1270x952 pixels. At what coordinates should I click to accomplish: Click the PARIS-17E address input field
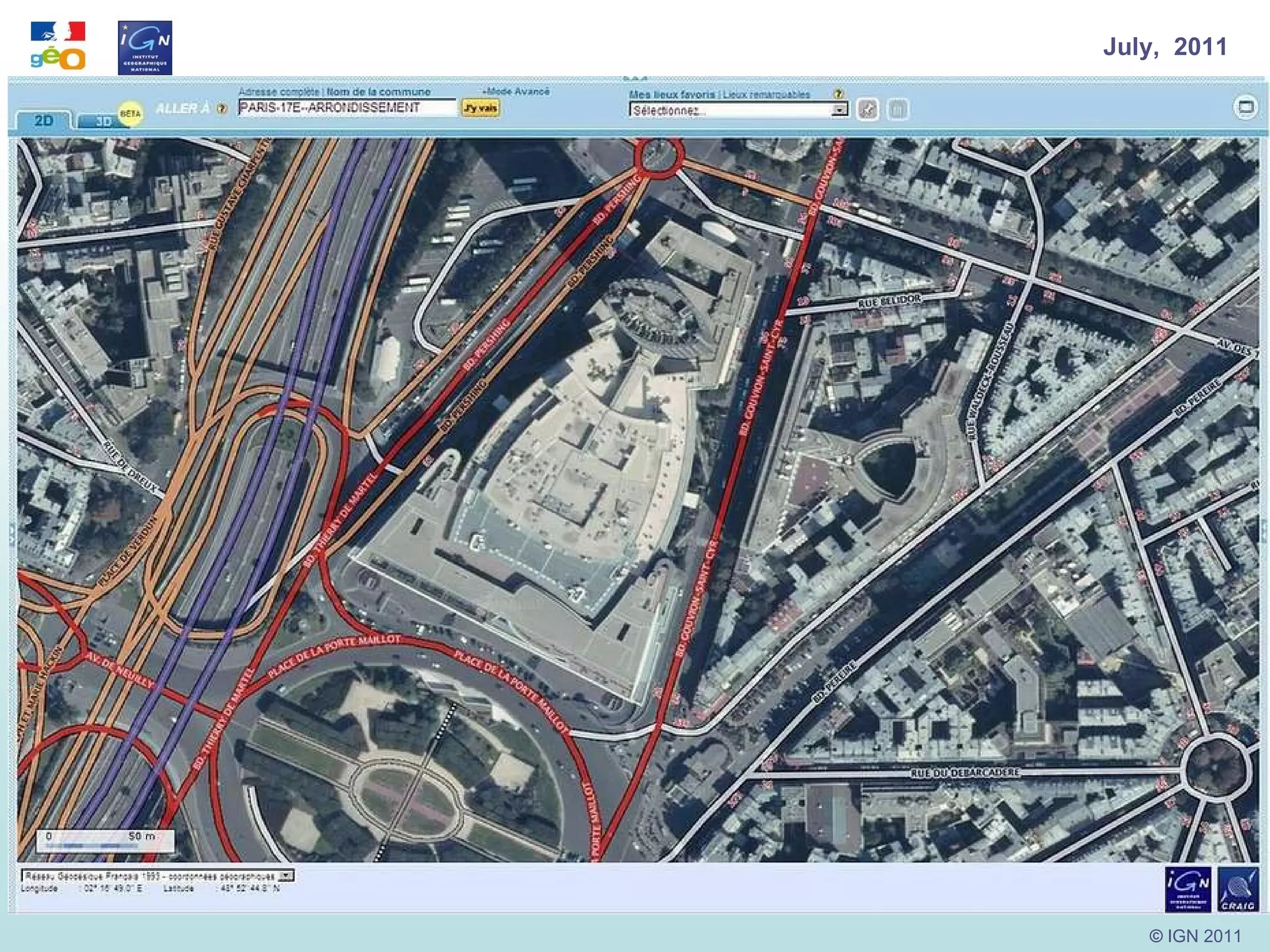[347, 108]
